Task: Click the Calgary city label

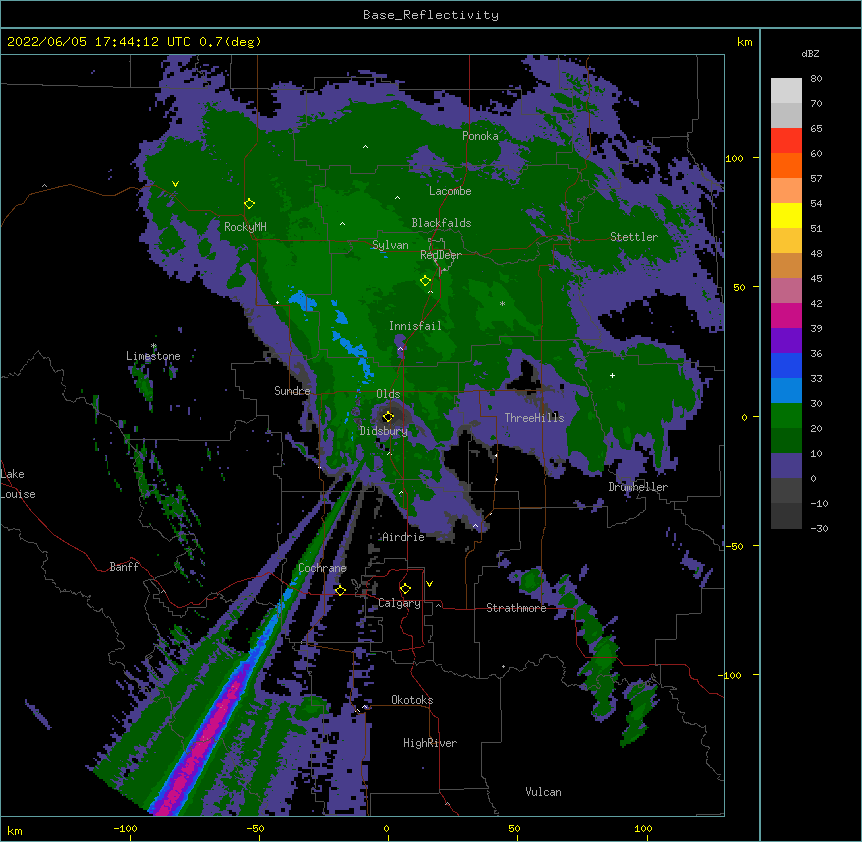Action: click(x=399, y=603)
